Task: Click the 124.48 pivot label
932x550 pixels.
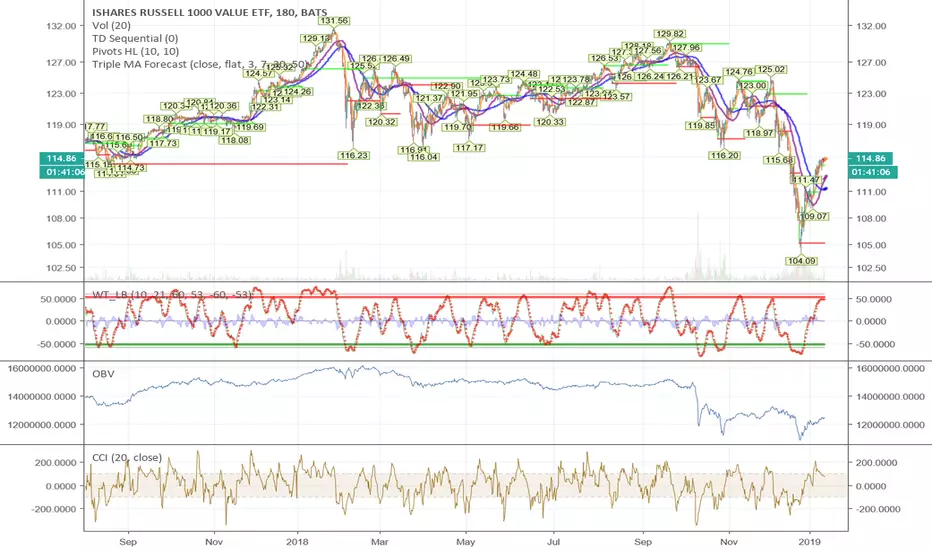Action: point(524,74)
